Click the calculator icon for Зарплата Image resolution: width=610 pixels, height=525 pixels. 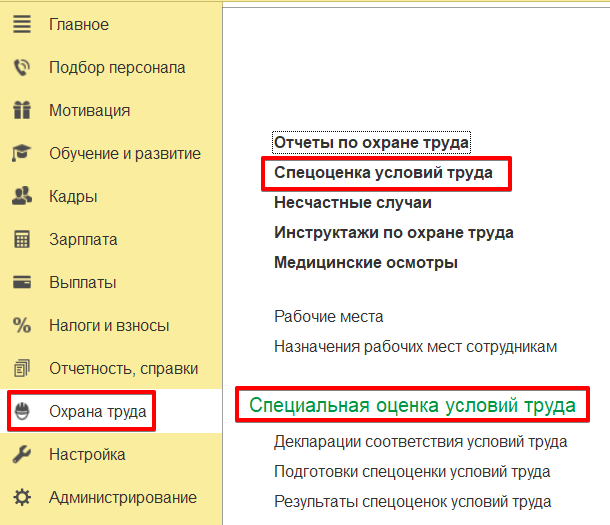click(22, 239)
